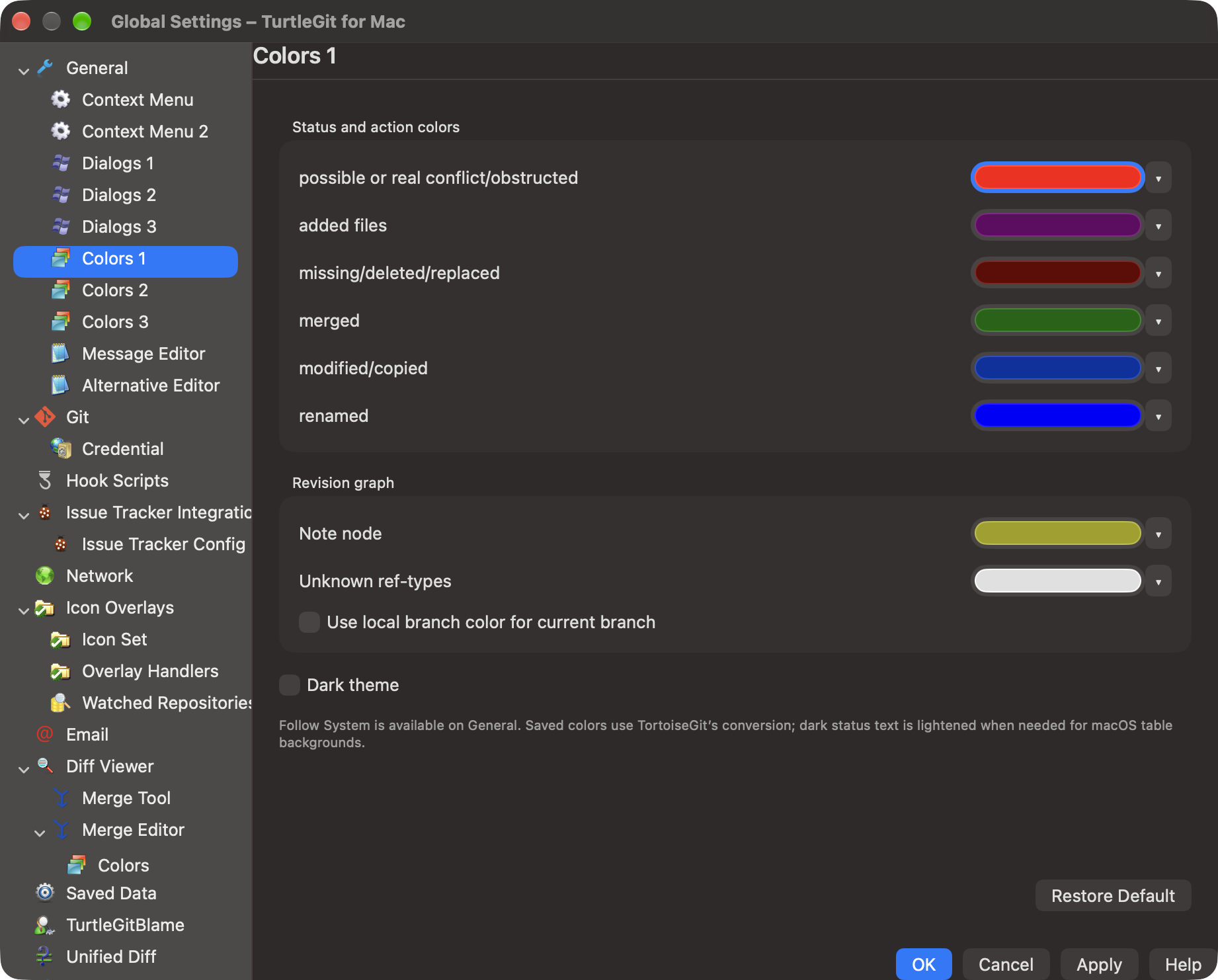Click the Saved Data gear icon
This screenshot has height=980, width=1218.
pyautogui.click(x=45, y=893)
